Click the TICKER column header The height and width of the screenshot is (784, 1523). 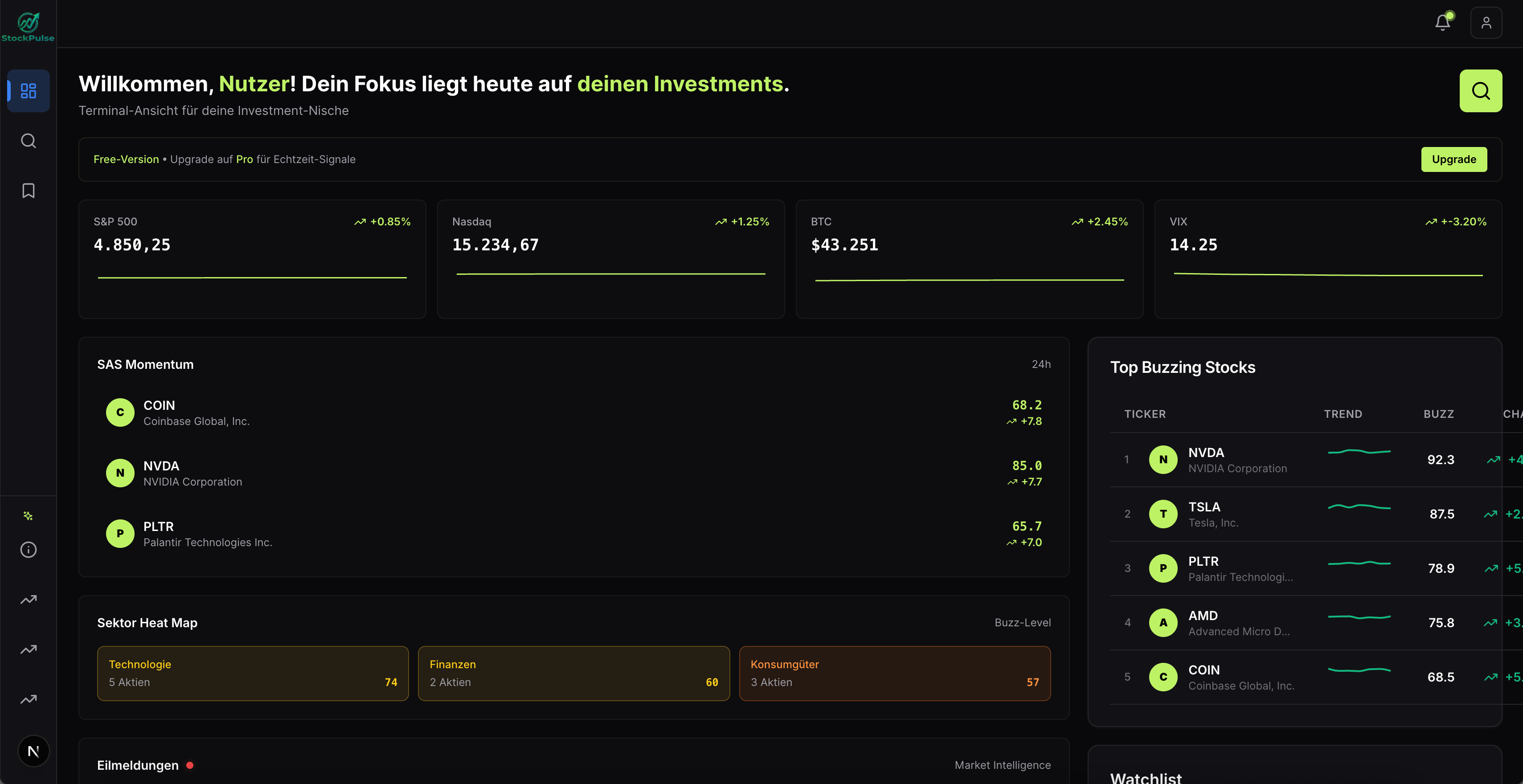[1145, 414]
